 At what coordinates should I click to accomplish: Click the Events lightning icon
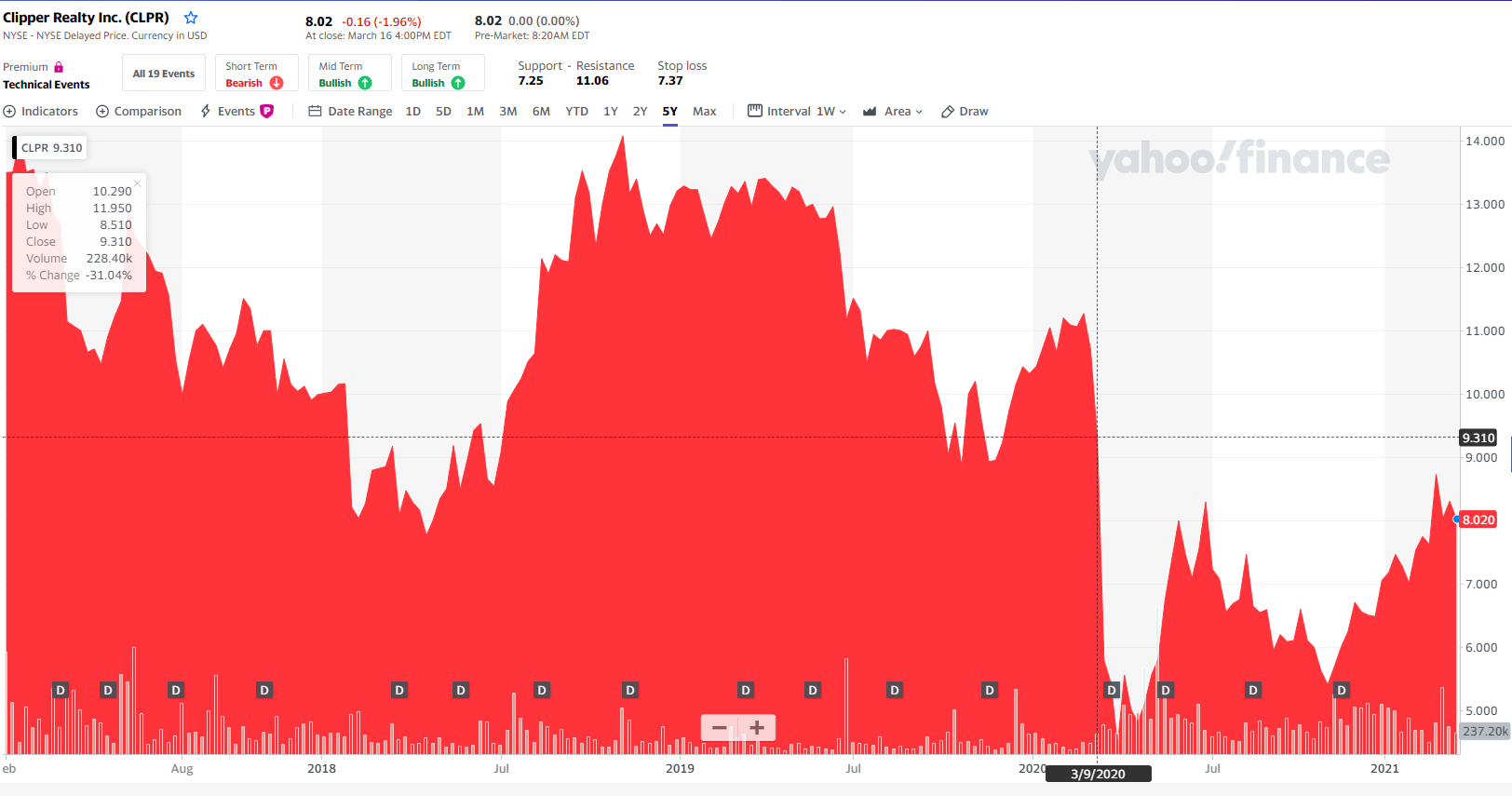tap(206, 111)
